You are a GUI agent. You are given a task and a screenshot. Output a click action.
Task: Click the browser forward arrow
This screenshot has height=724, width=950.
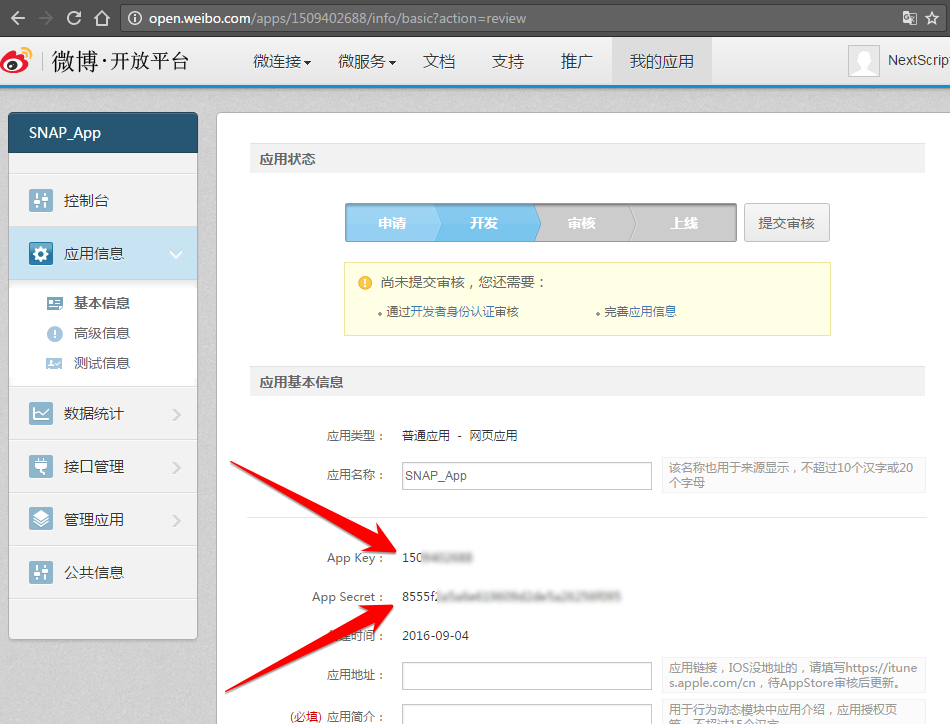point(45,18)
